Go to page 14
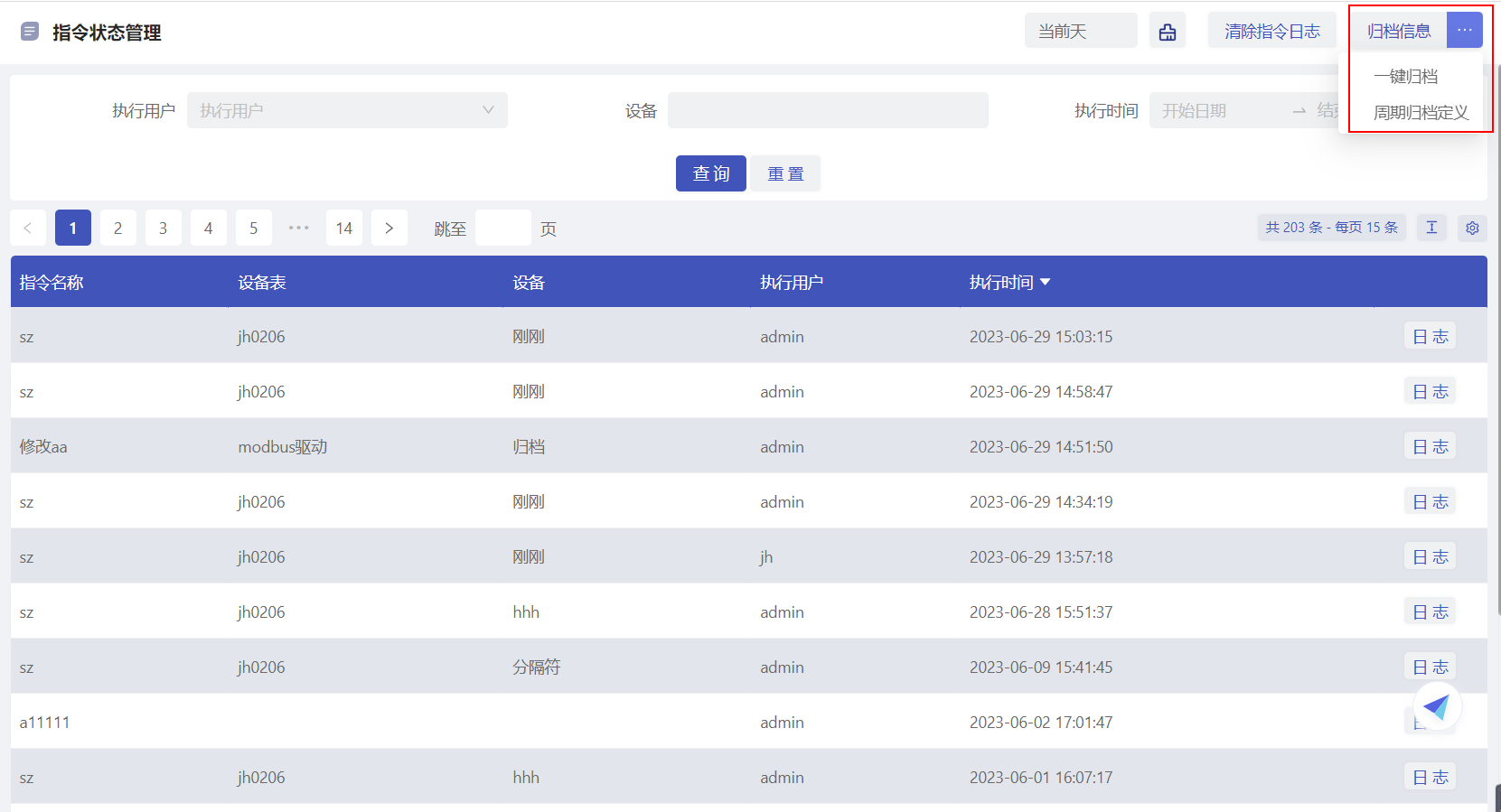The width and height of the screenshot is (1501, 812). 344,228
